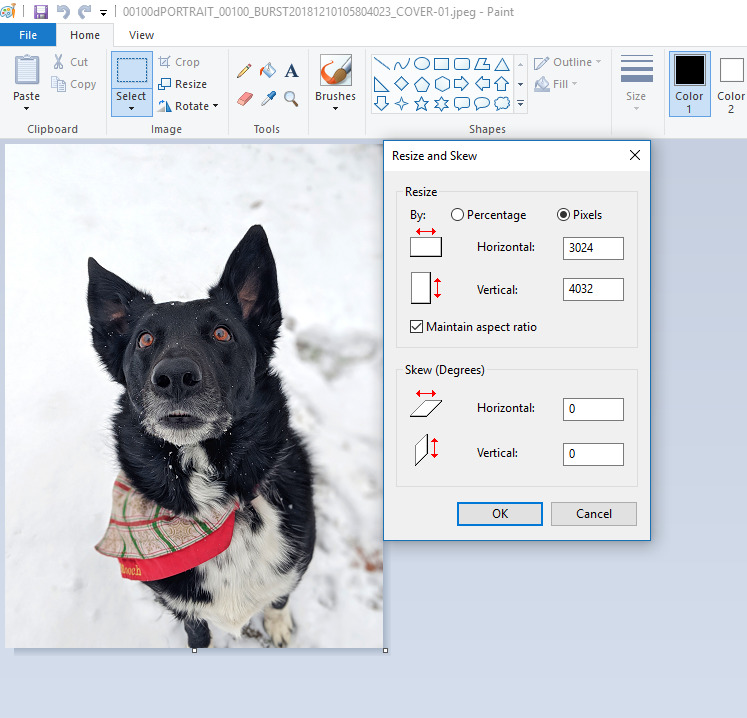The width and height of the screenshot is (747, 718).
Task: Select the Magnifier tool
Action: coord(292,98)
